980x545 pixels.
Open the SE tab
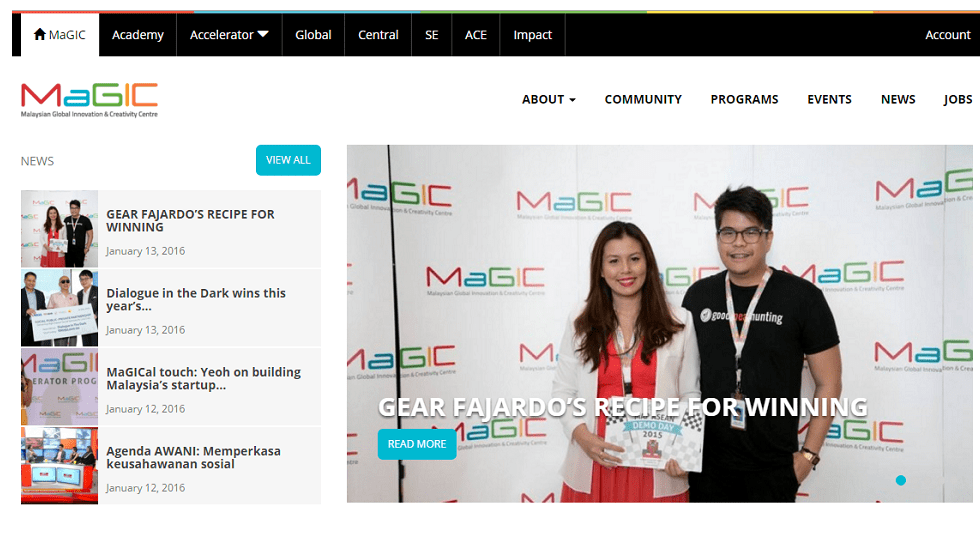click(x=431, y=35)
